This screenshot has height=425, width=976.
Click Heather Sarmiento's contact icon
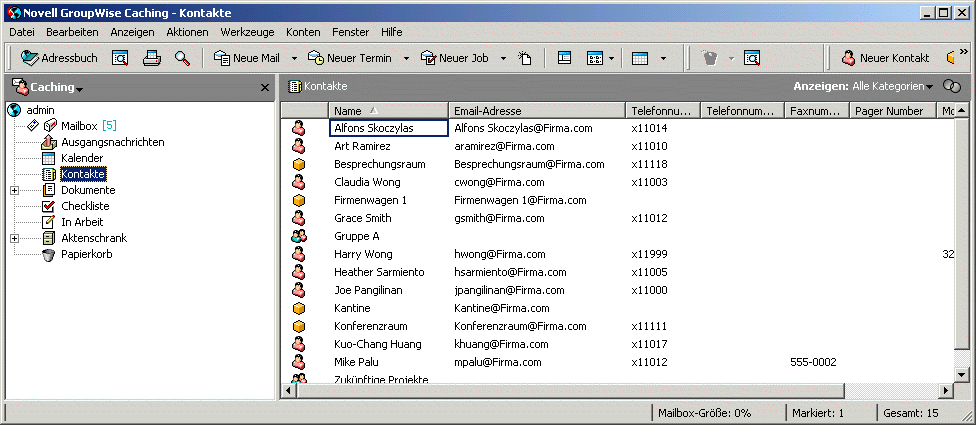click(299, 272)
